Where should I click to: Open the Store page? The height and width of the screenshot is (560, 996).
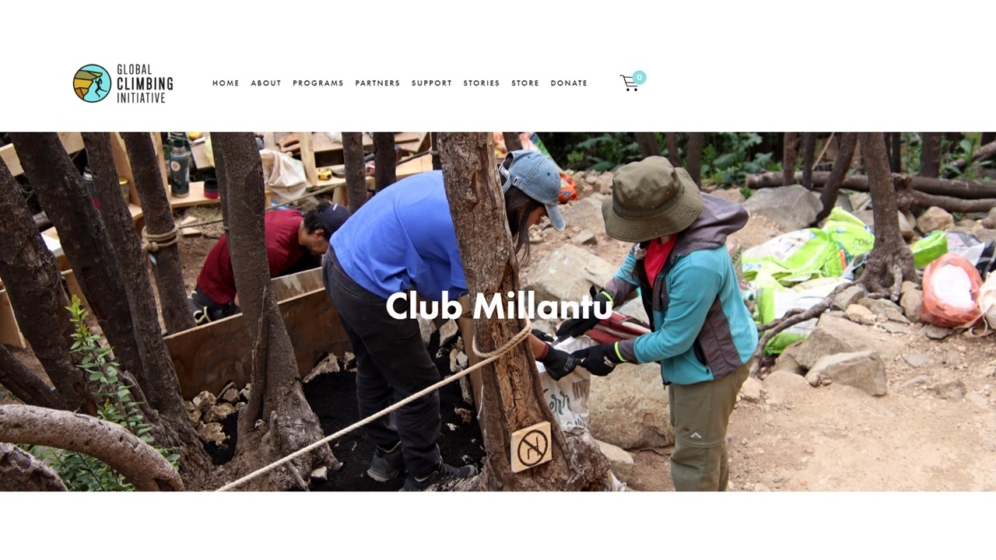(x=525, y=83)
